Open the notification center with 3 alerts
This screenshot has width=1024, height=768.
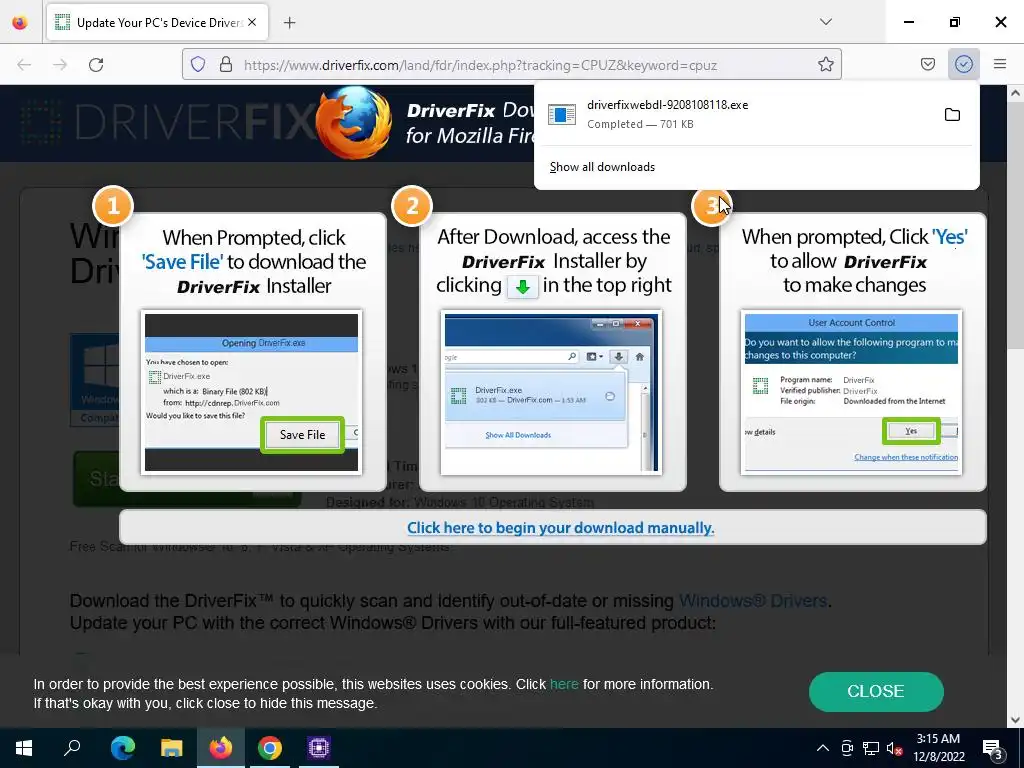click(993, 749)
